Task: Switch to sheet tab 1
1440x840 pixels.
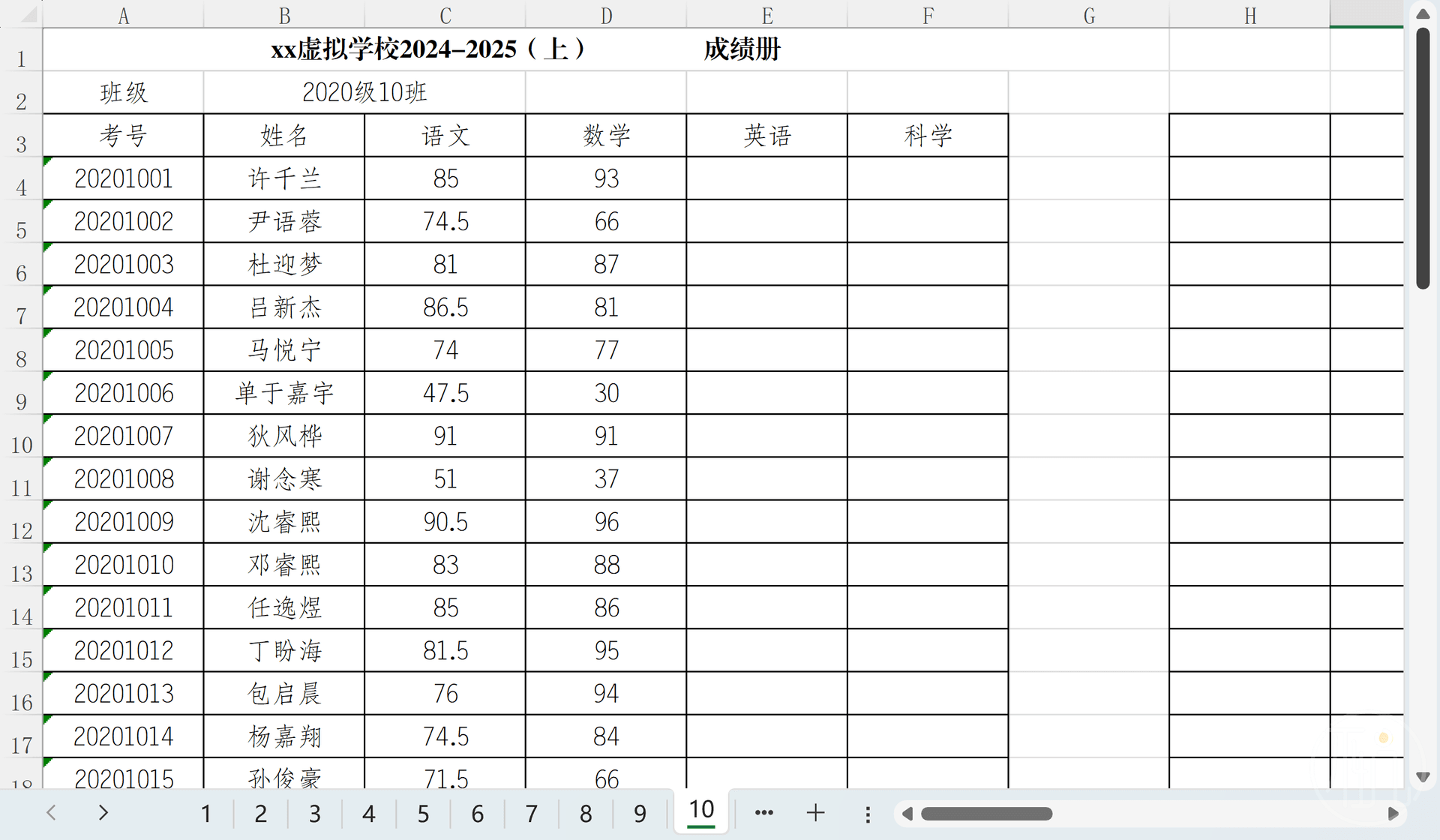Action: (206, 814)
